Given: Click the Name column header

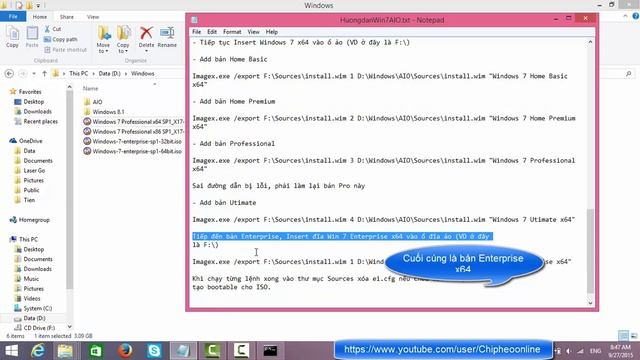Looking at the screenshot, I should [90, 88].
